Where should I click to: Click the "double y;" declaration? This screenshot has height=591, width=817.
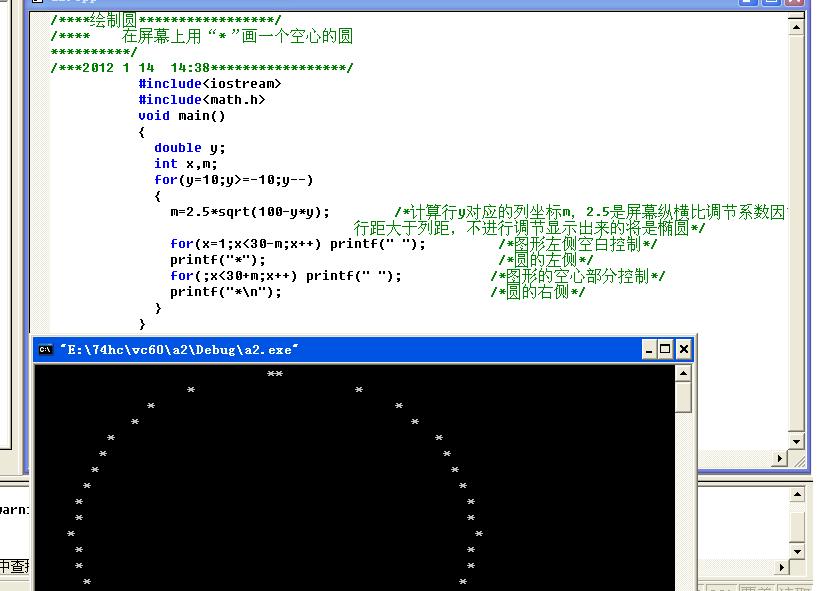coord(190,148)
